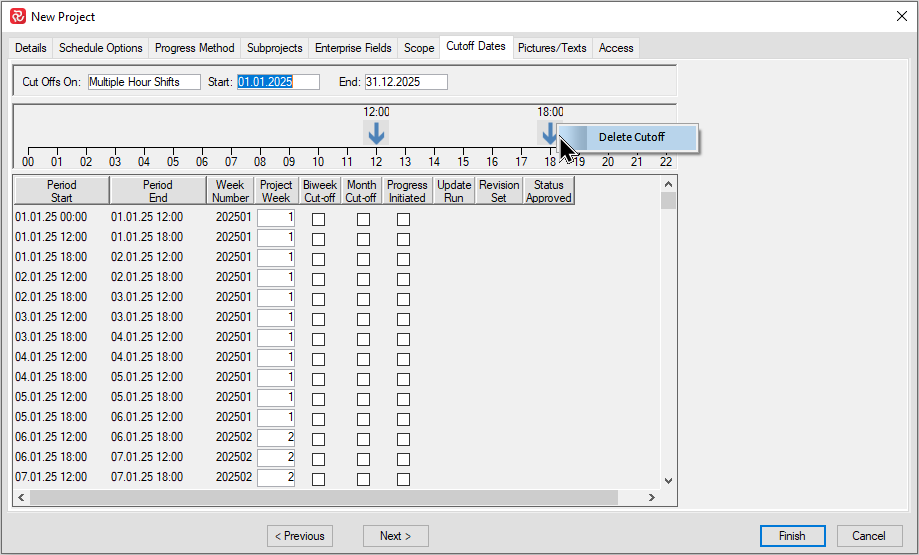Viewport: 919px width, 555px height.
Task: Tick Month Cut-off for 01.01.25 00:00 row
Action: point(363,219)
